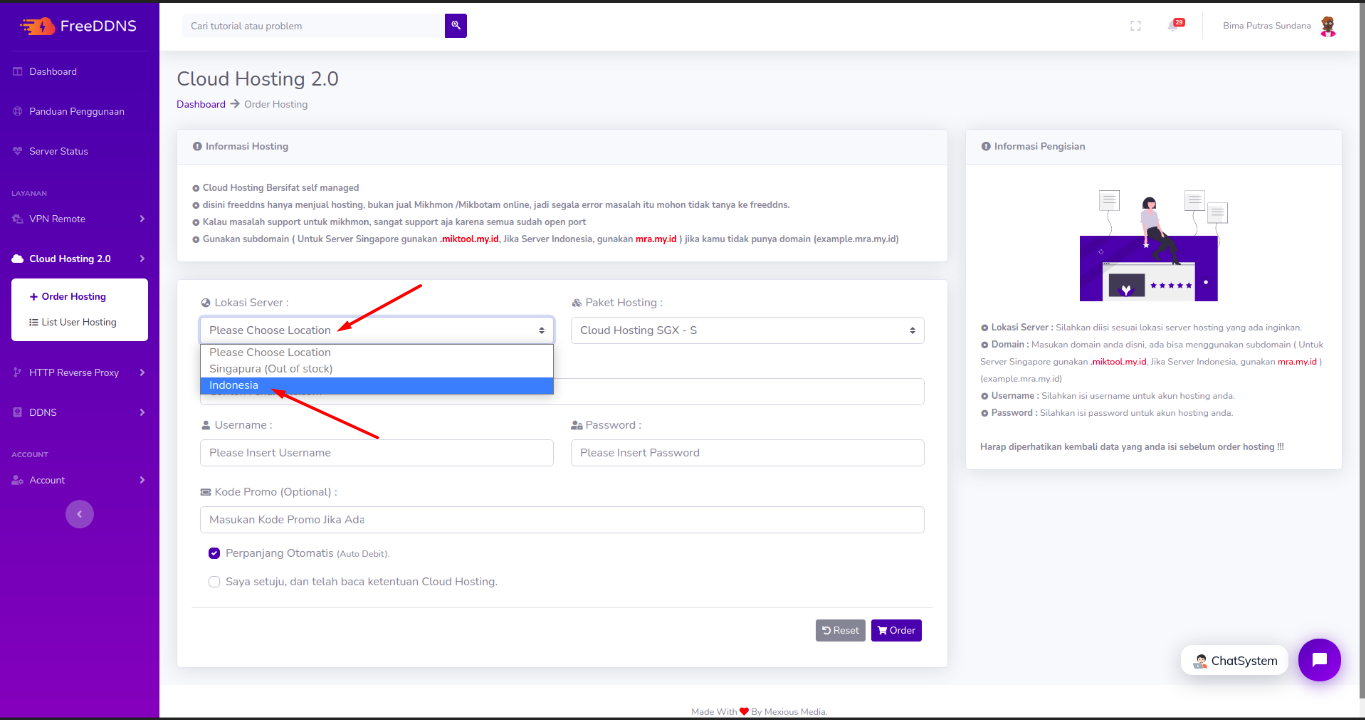Open the search magnifier icon

tap(455, 25)
